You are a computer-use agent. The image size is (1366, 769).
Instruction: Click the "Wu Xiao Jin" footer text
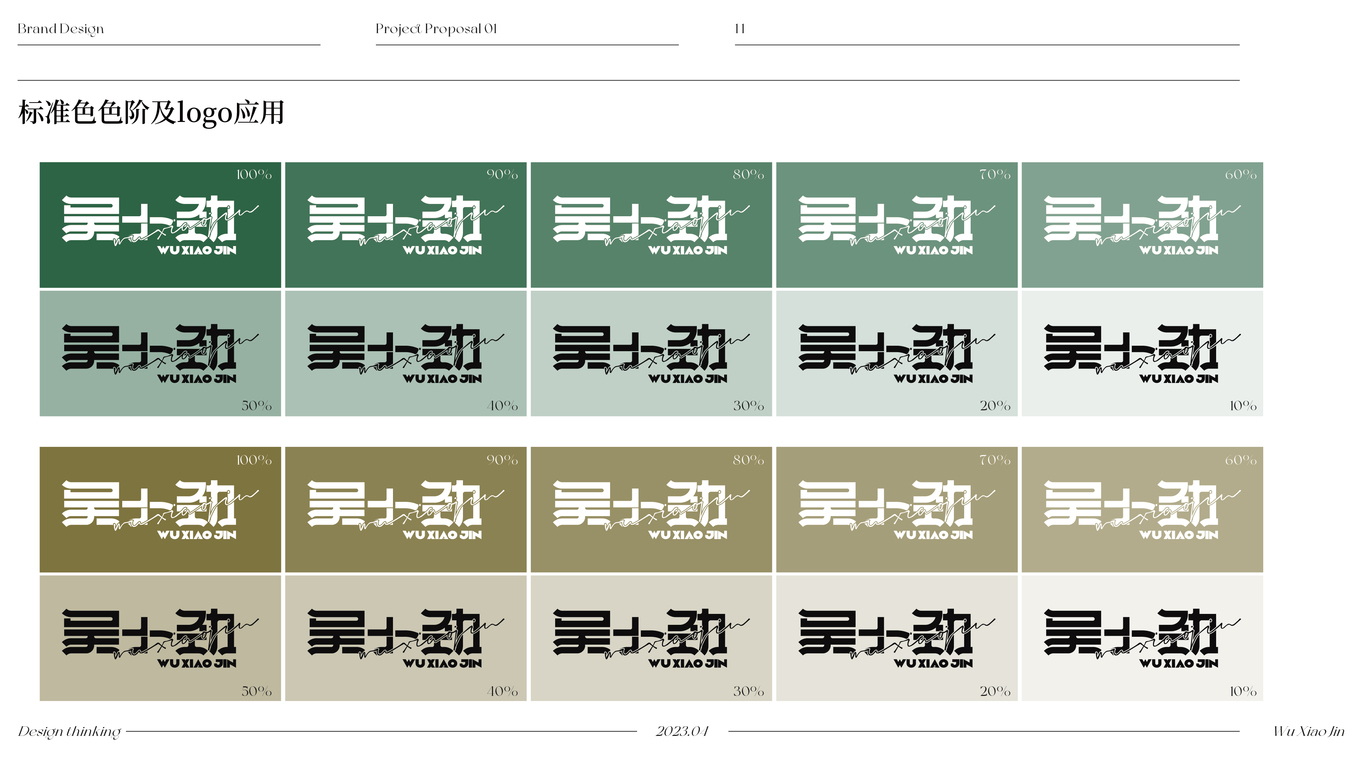[1309, 732]
